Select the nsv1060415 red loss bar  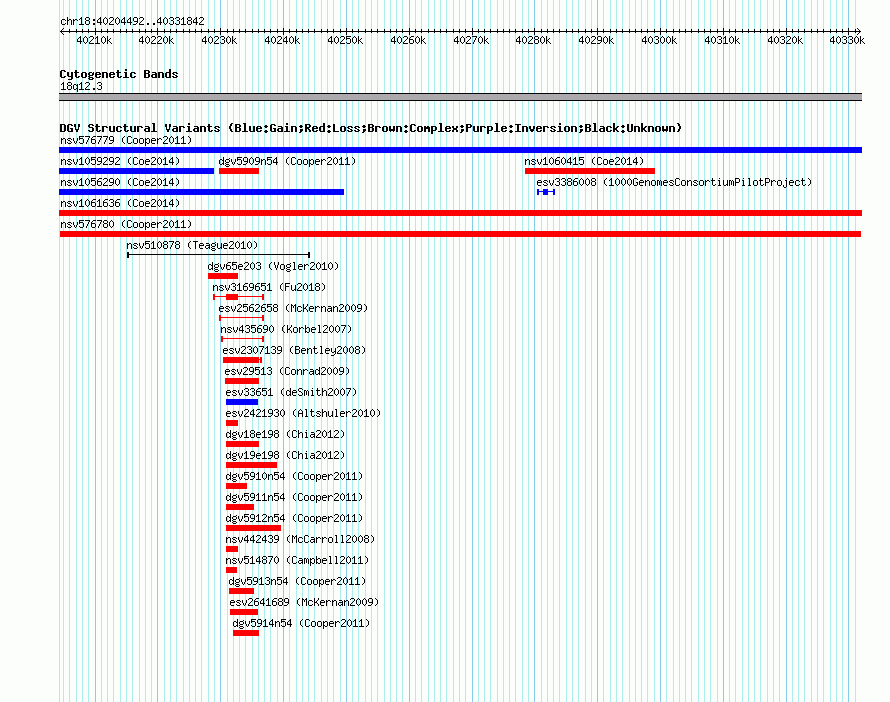pos(590,171)
